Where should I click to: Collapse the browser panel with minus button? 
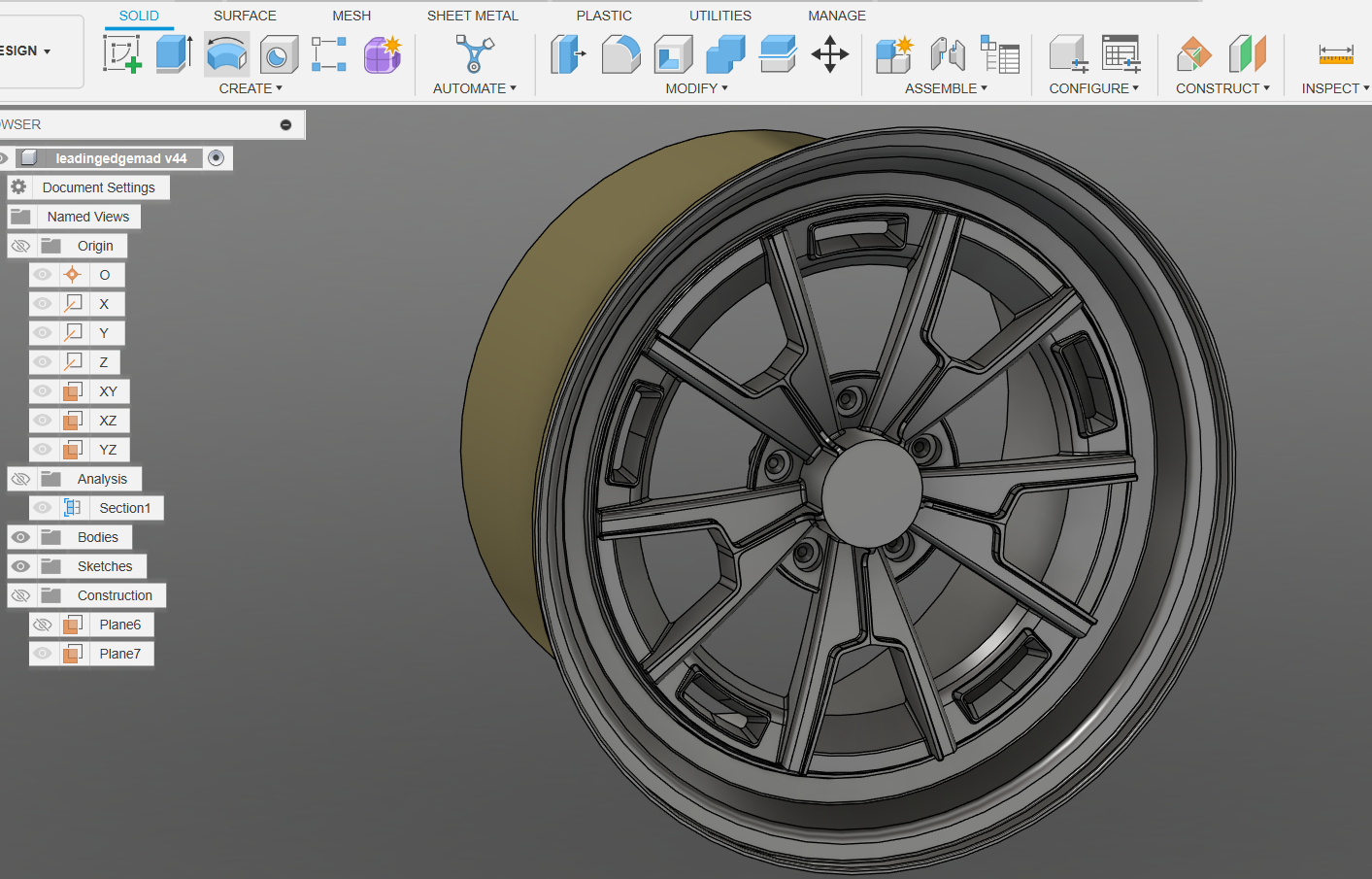[285, 124]
